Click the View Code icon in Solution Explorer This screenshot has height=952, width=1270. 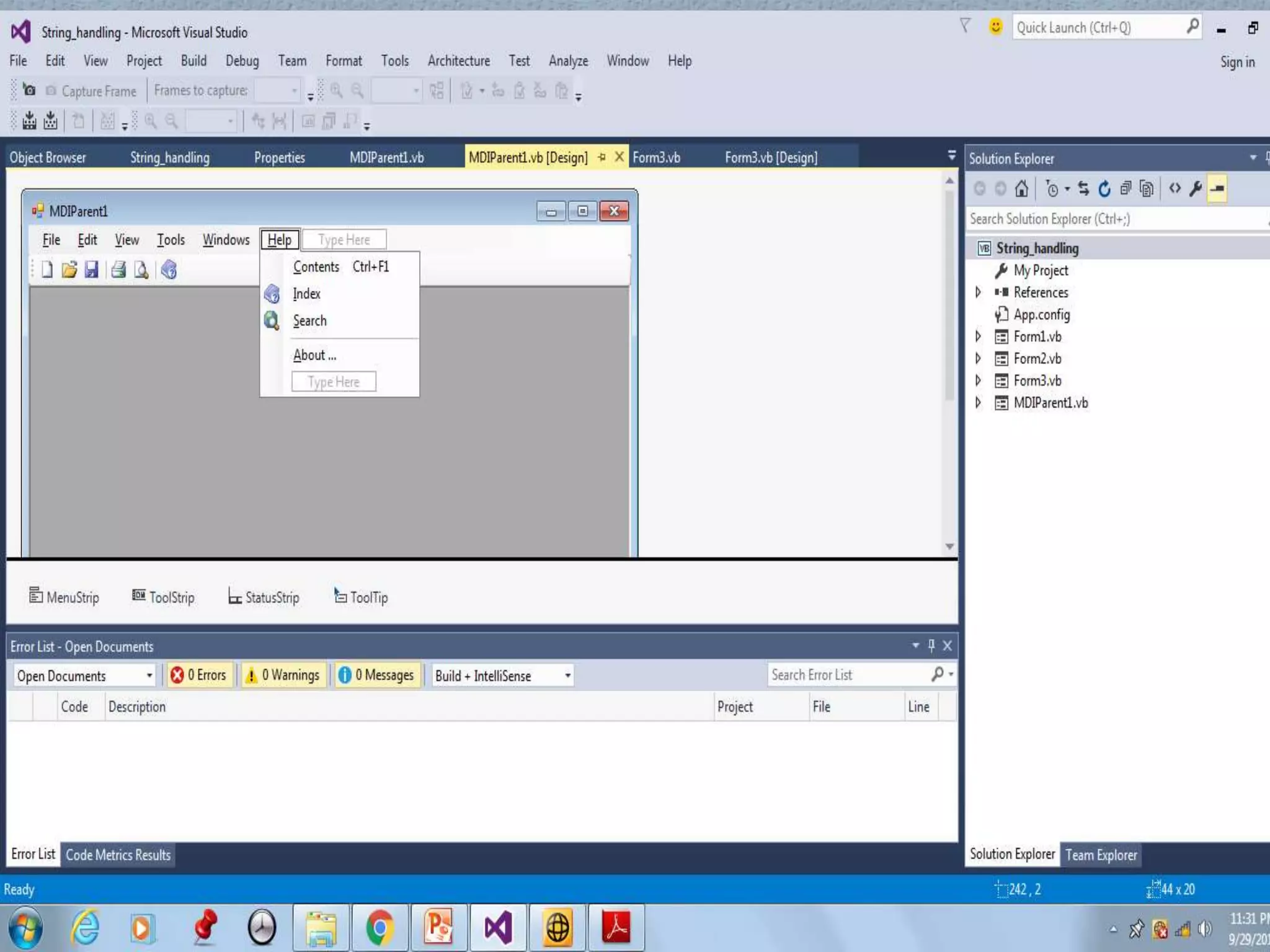tap(1175, 188)
